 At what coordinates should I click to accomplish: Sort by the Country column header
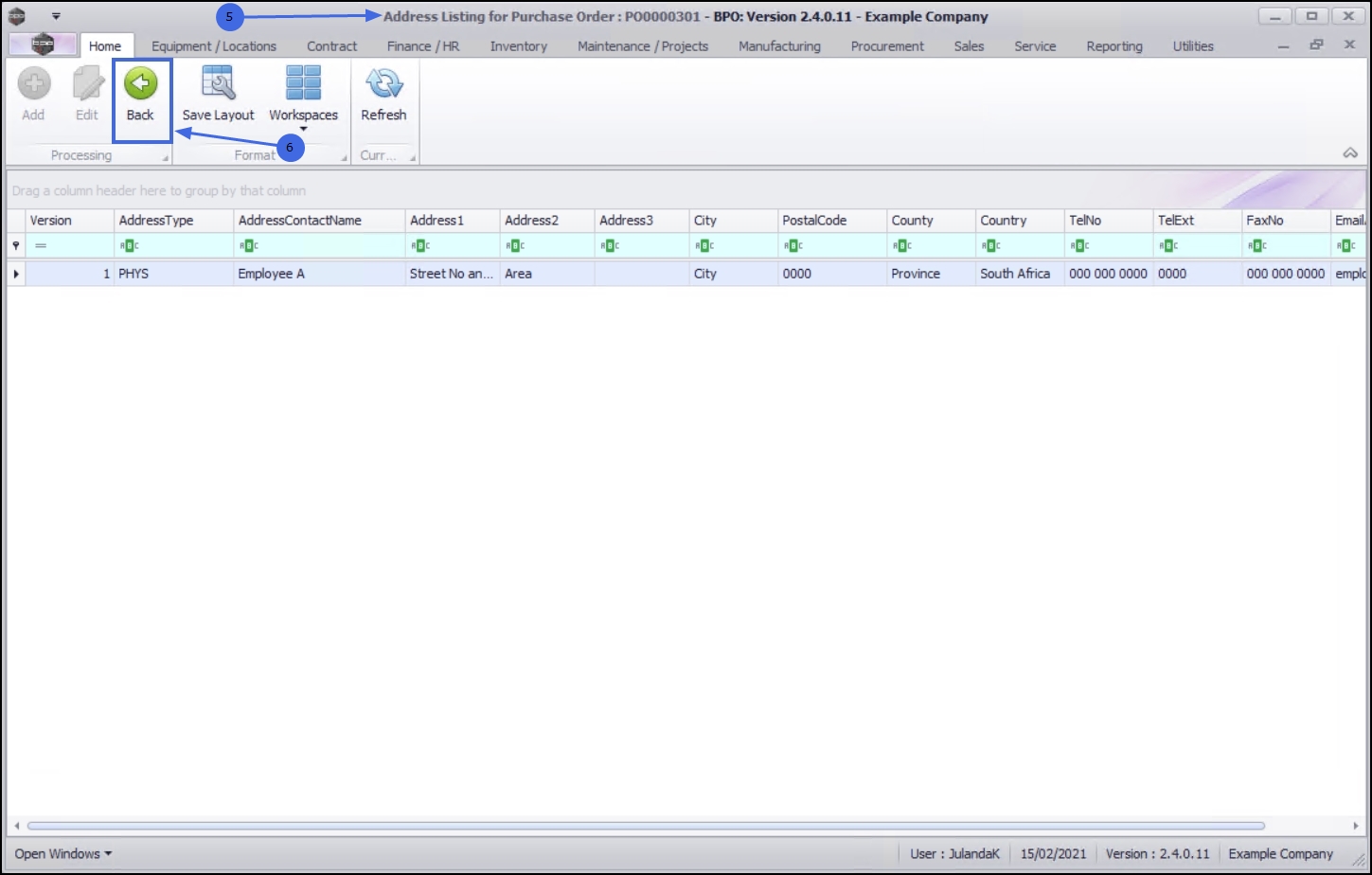(1021, 221)
